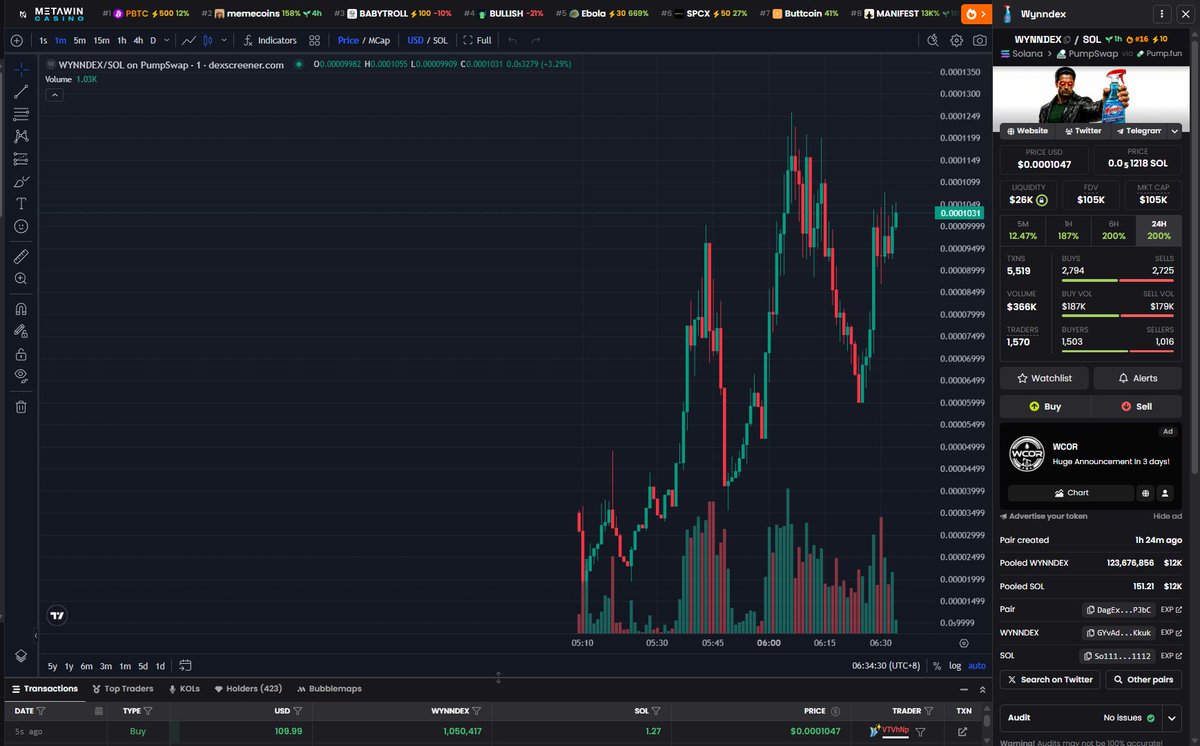Open the Other pairs list
The height and width of the screenshot is (746, 1200).
pos(1144,679)
